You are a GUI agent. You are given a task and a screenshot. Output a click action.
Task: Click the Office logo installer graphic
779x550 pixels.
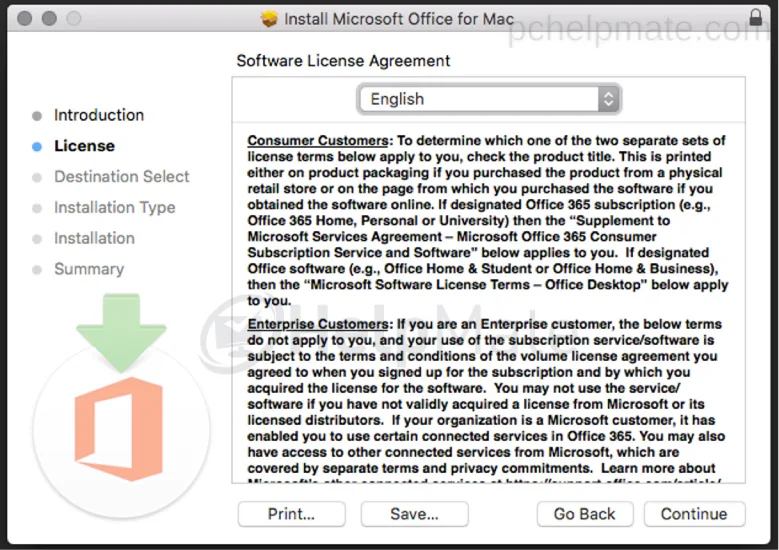tap(119, 406)
